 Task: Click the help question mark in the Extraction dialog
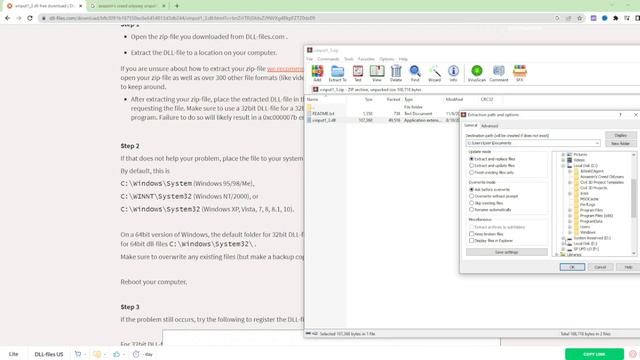[620, 115]
